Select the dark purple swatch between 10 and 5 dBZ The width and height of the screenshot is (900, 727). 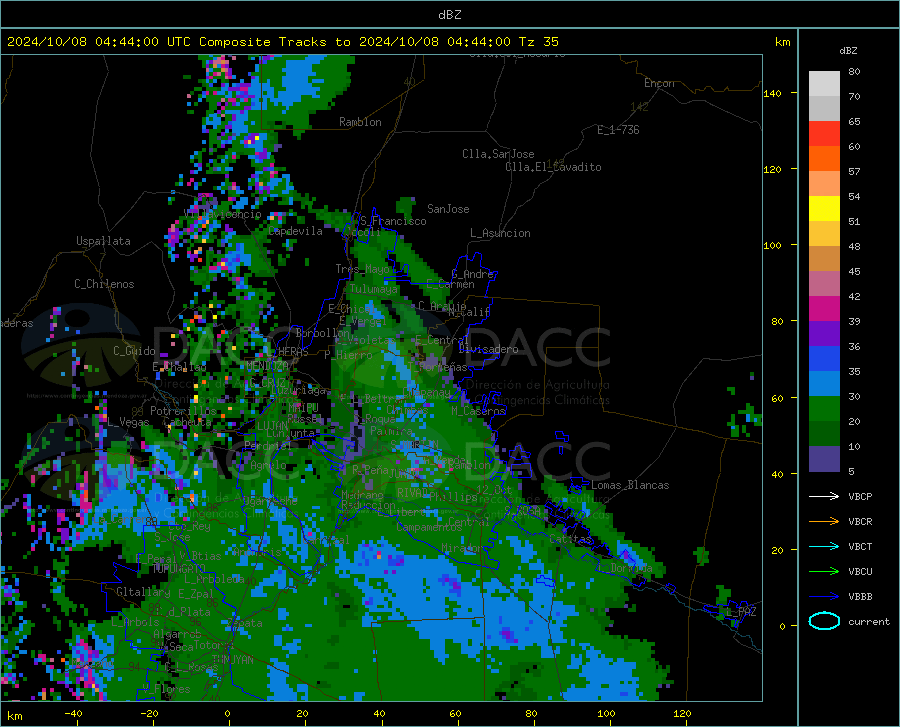[x=824, y=458]
